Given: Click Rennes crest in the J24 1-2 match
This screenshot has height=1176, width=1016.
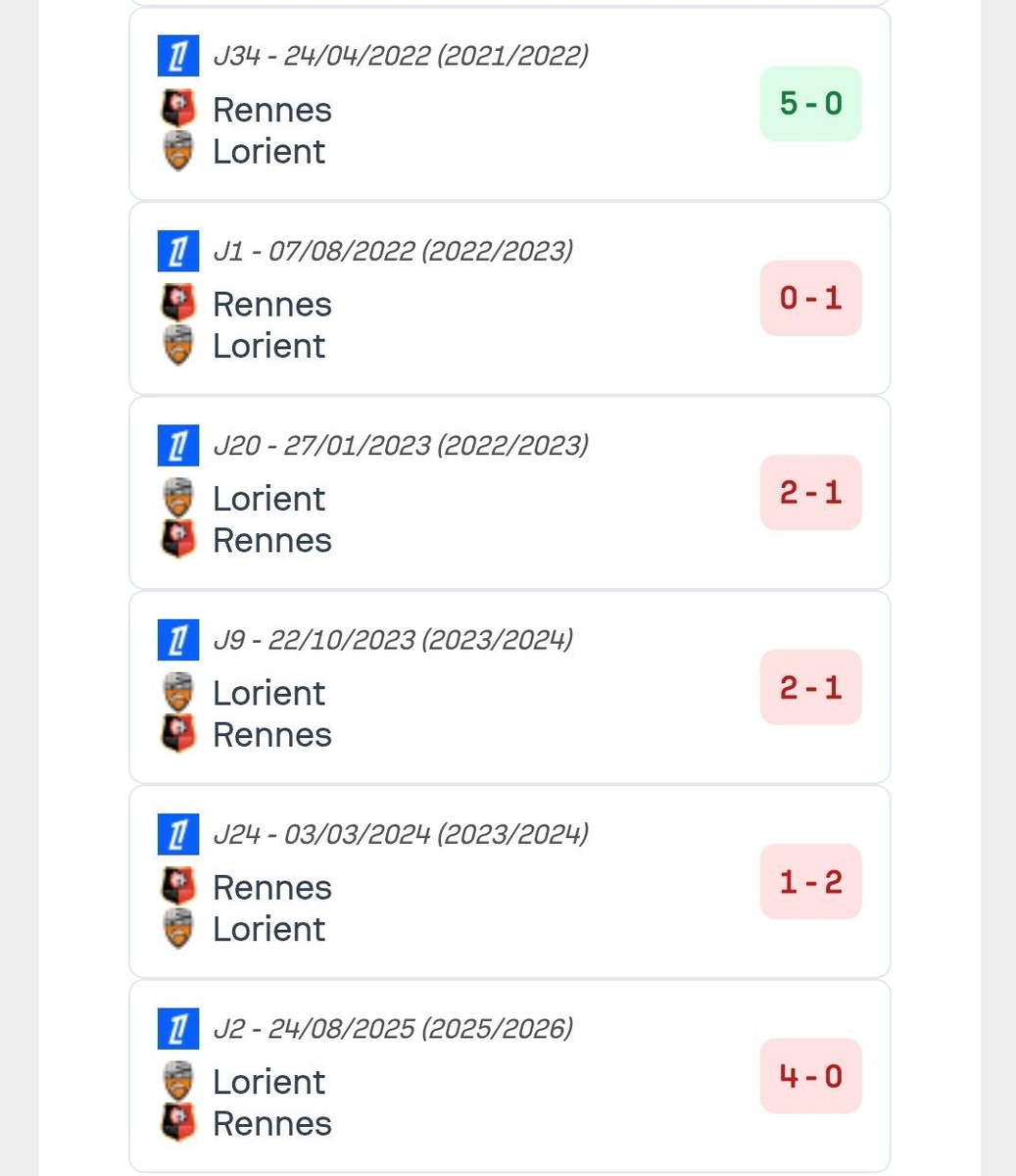Looking at the screenshot, I should coord(178,887).
